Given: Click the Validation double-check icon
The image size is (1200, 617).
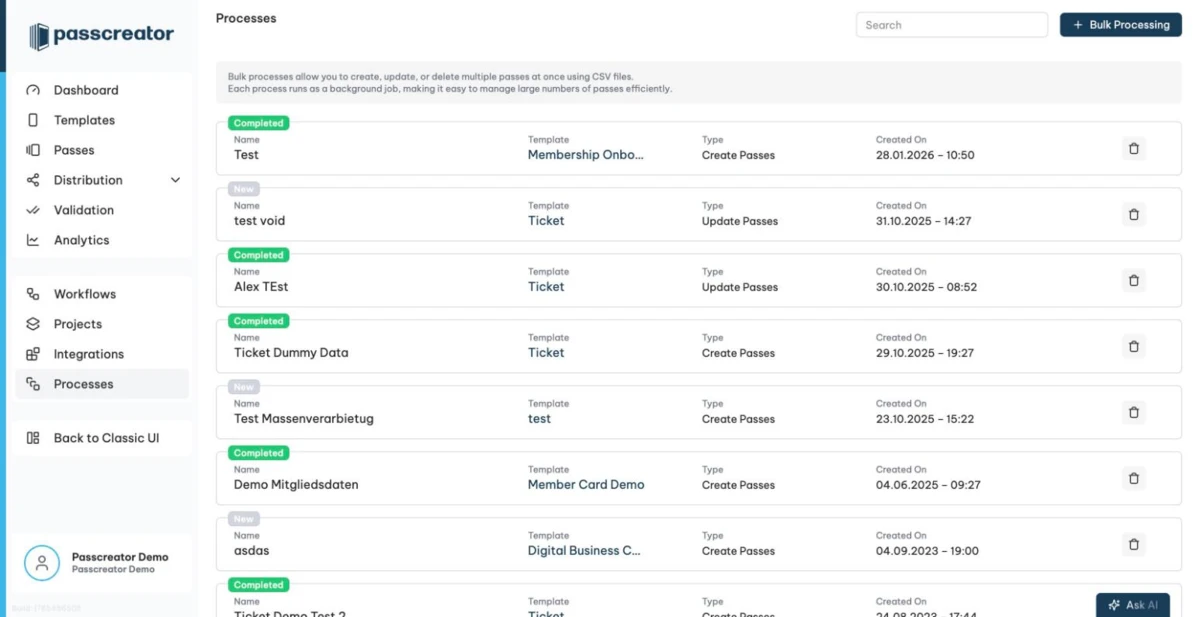Looking at the screenshot, I should tap(33, 210).
